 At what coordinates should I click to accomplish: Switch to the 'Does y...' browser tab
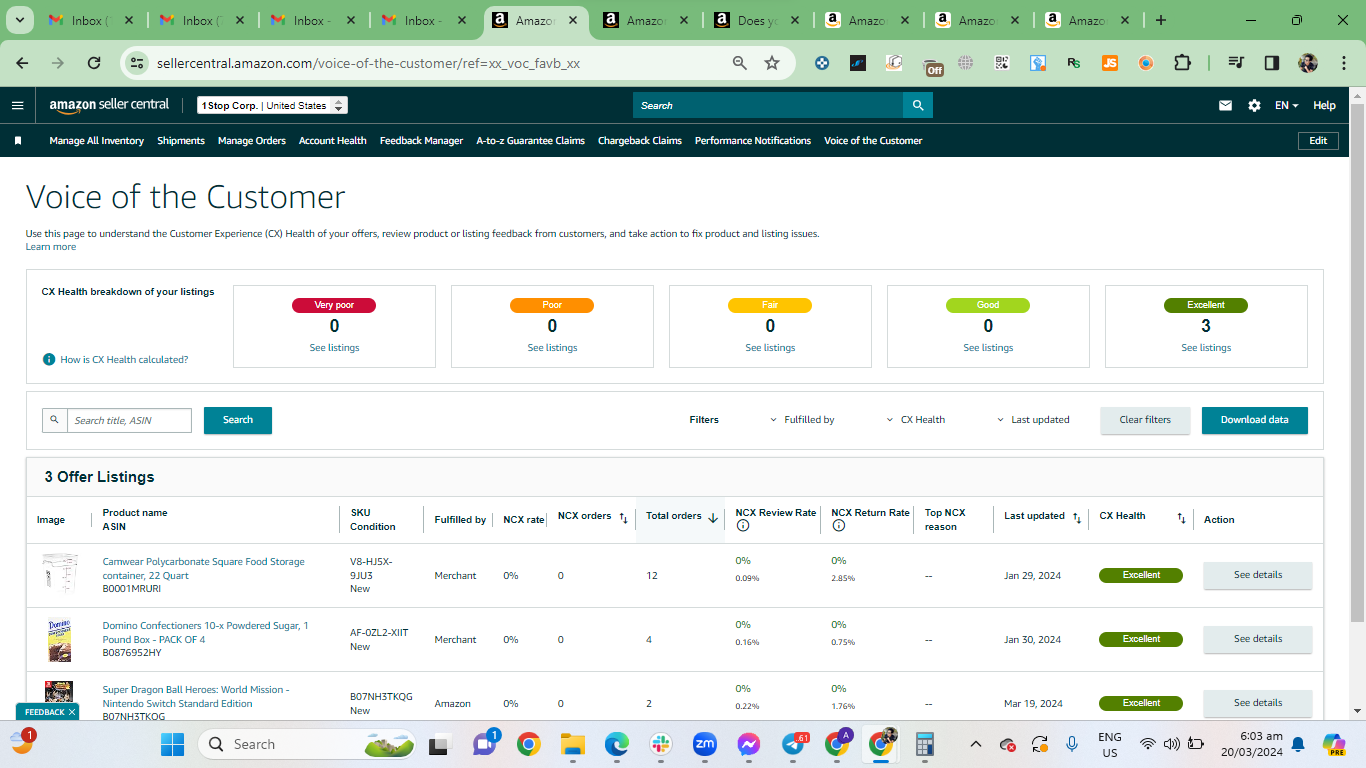pyautogui.click(x=755, y=20)
